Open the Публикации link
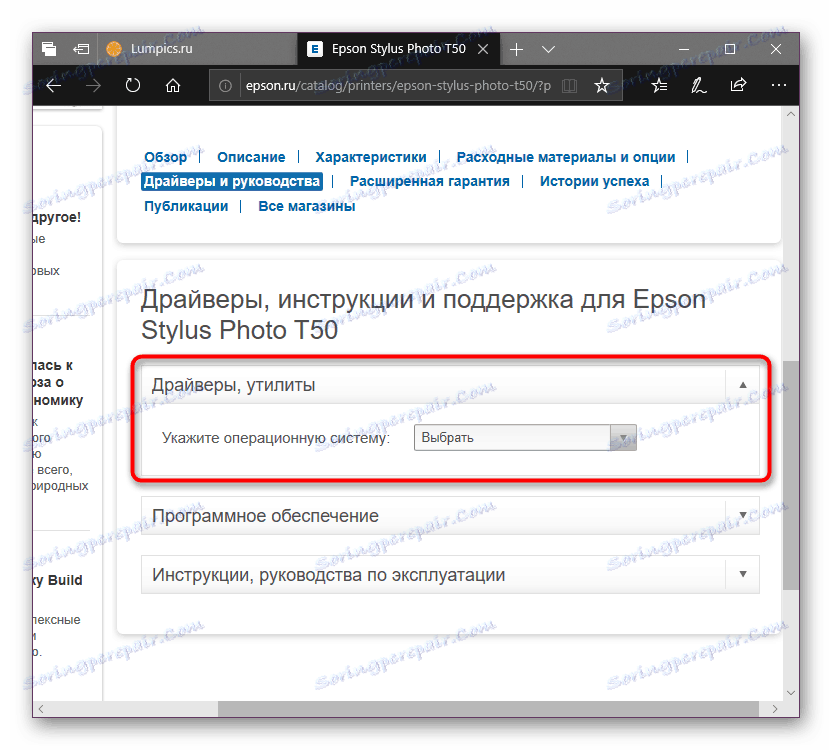 point(186,206)
